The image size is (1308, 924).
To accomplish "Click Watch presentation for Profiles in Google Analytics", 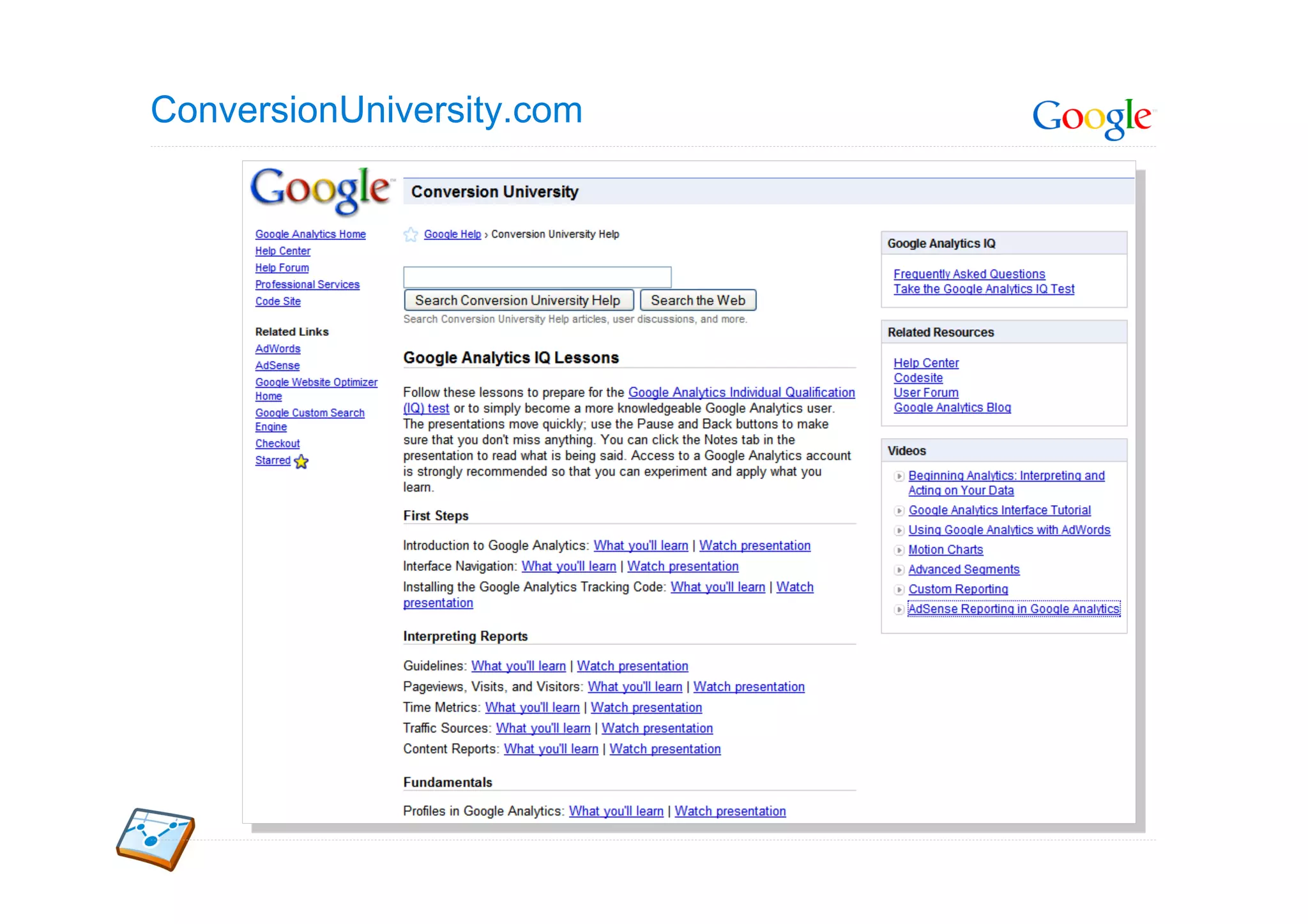I will (x=730, y=811).
